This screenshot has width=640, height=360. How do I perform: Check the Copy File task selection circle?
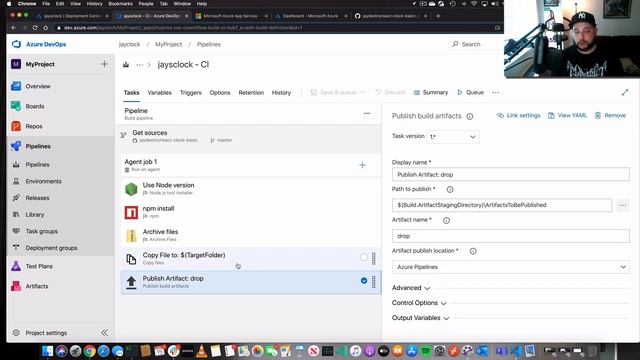coord(364,258)
